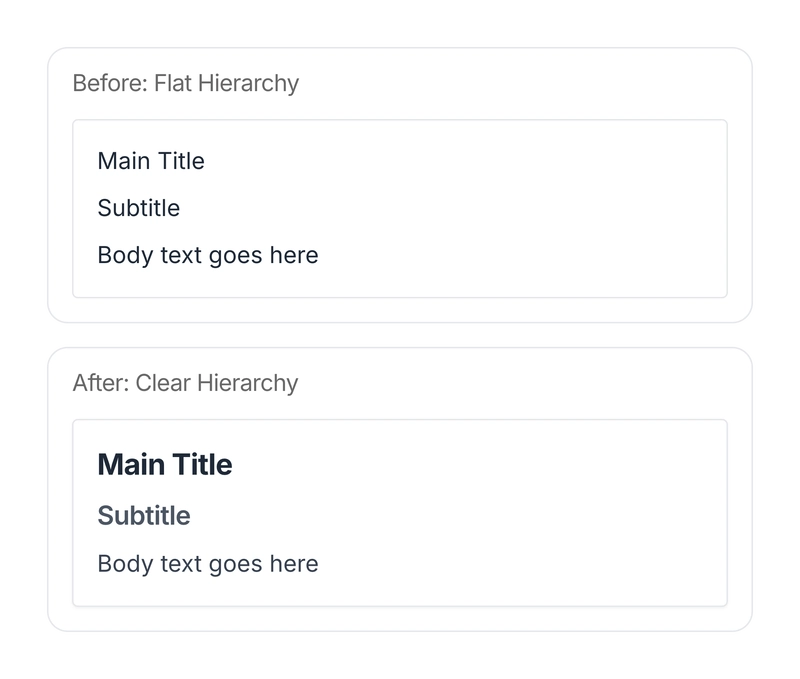
Task: Click the "Before: Flat Hierarchy" heading
Action: coord(185,83)
